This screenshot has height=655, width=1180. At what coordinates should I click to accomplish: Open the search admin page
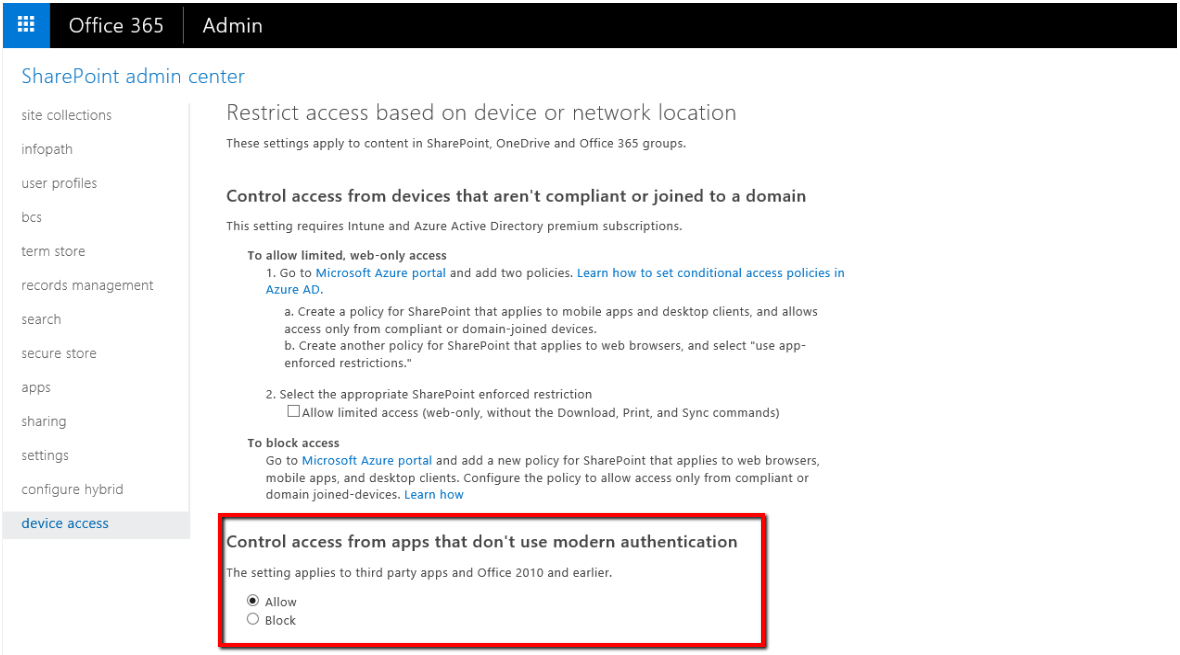41,319
